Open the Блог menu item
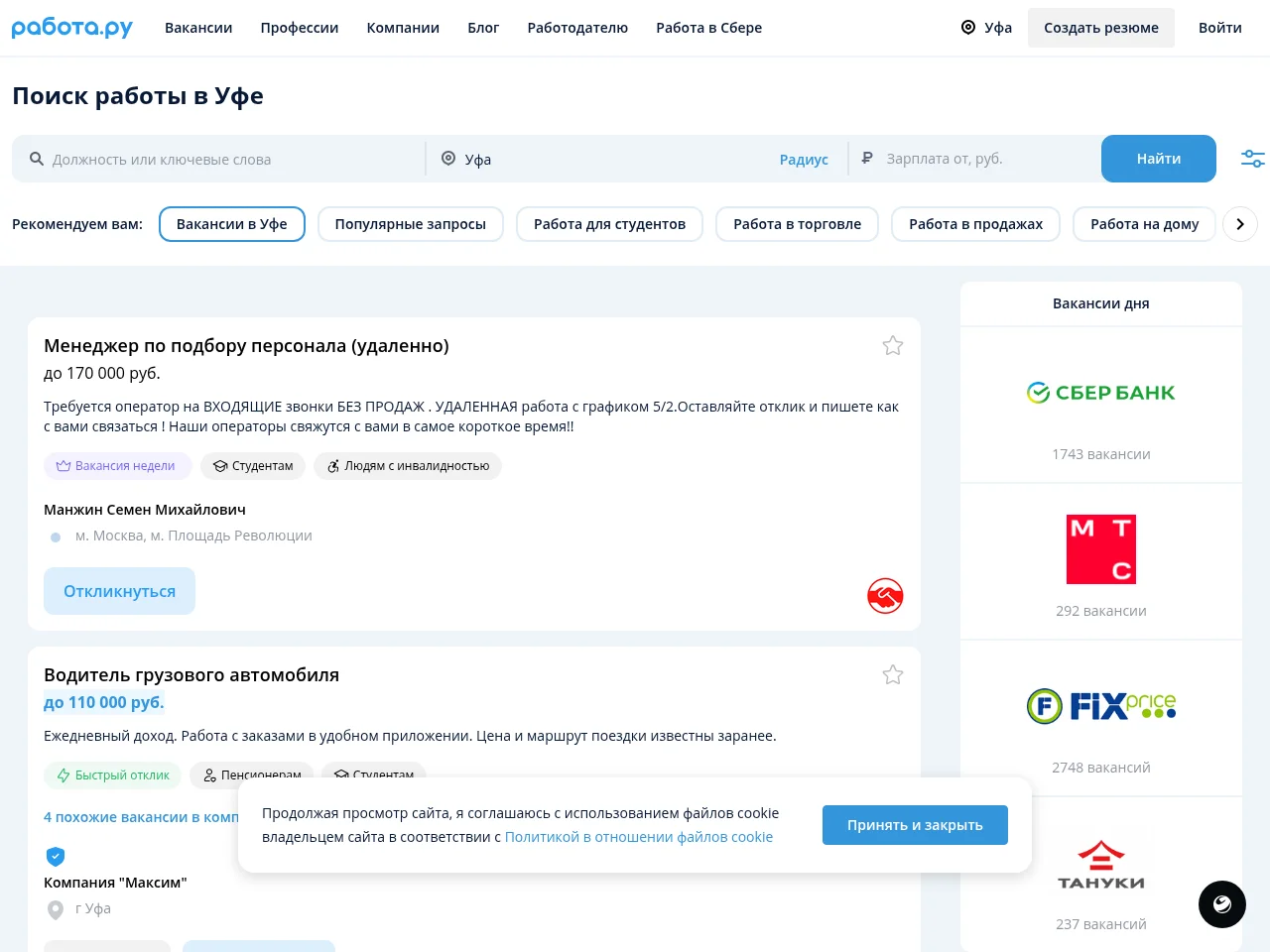The height and width of the screenshot is (952, 1270). pyautogui.click(x=483, y=28)
